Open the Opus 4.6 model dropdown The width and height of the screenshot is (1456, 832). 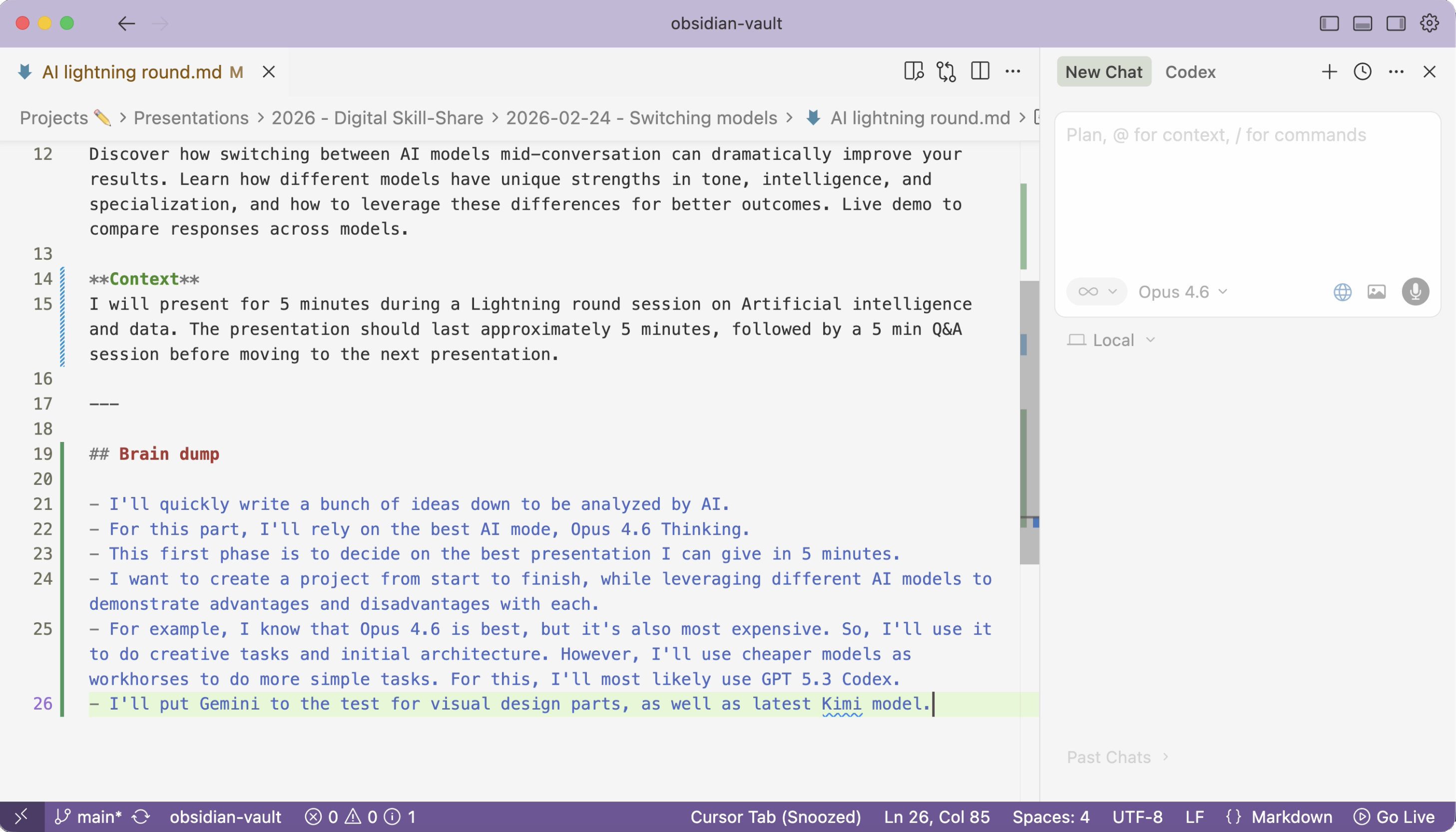[1182, 292]
